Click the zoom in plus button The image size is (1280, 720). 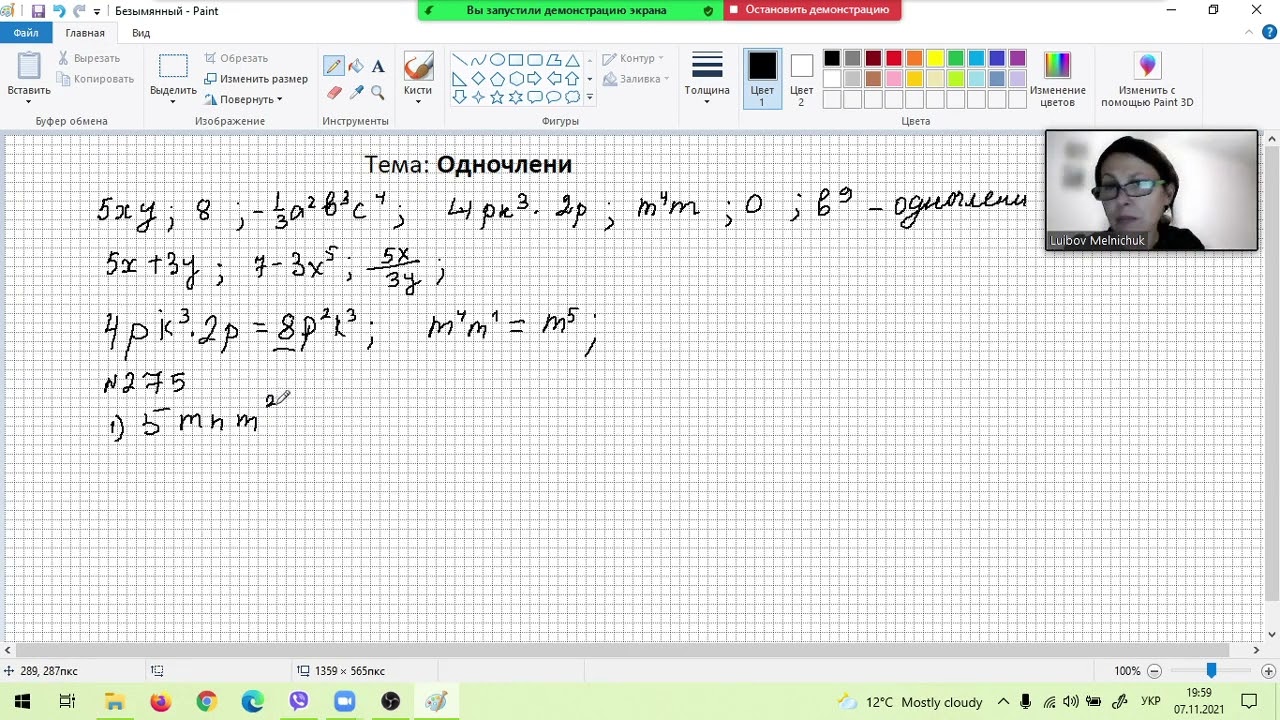pyautogui.click(x=1268, y=671)
